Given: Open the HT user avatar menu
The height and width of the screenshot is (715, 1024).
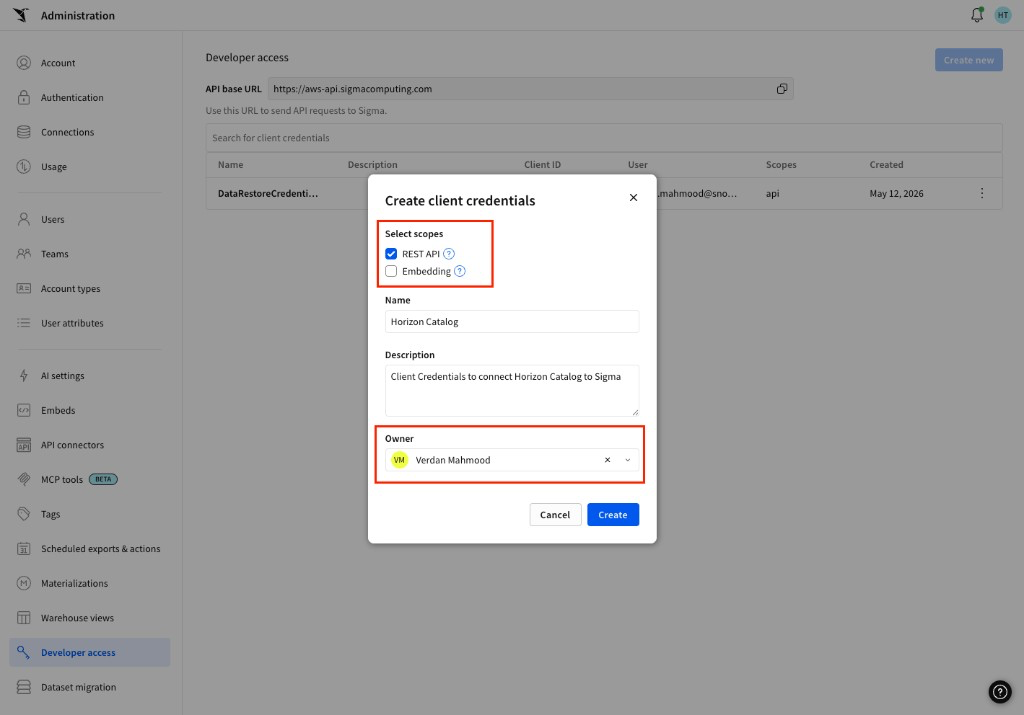Looking at the screenshot, I should [1002, 15].
